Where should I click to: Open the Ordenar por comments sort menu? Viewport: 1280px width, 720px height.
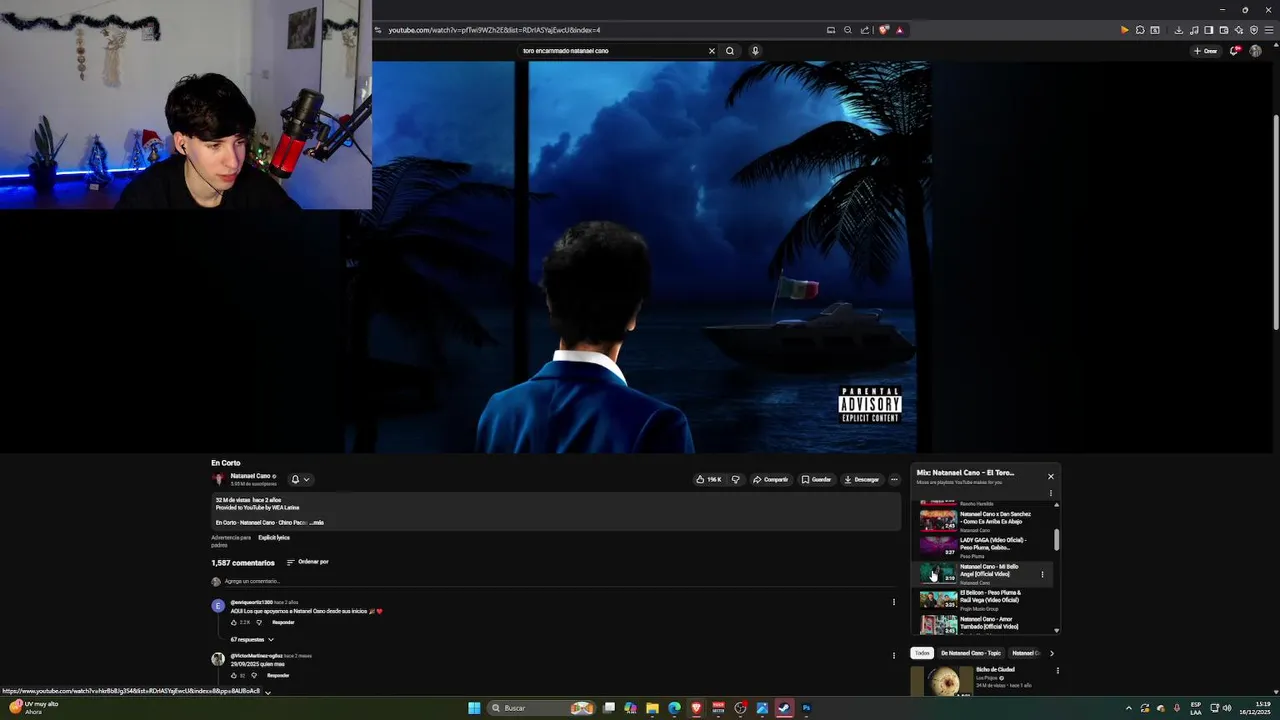[308, 562]
